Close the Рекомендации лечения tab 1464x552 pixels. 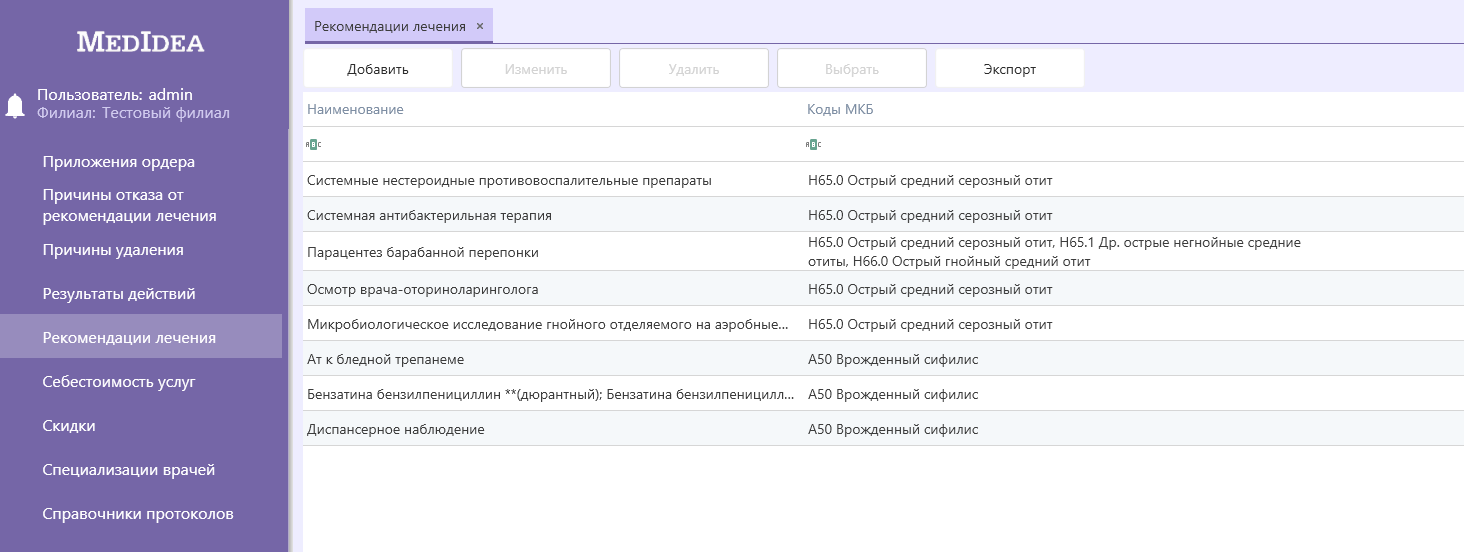[480, 26]
